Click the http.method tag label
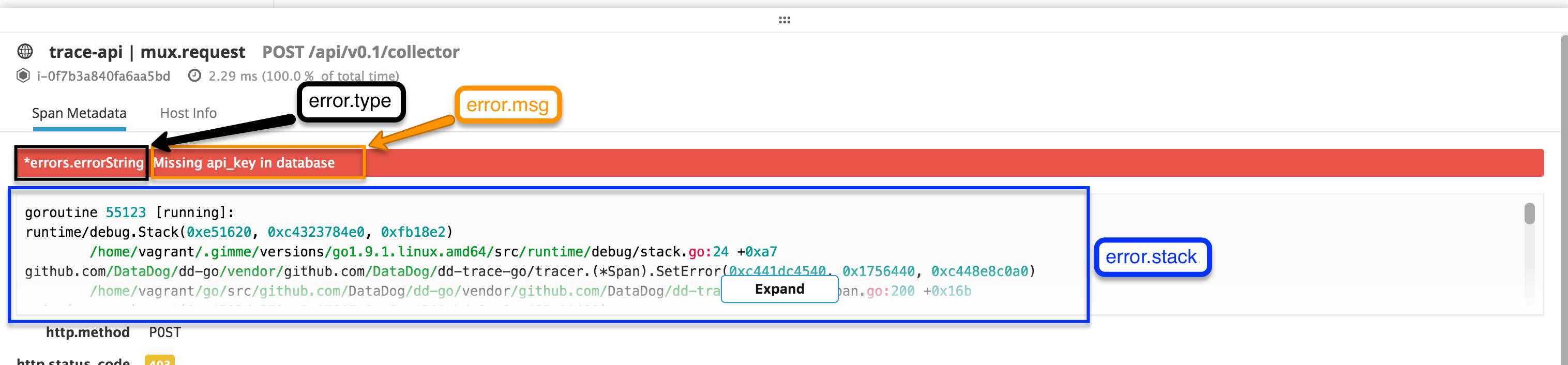This screenshot has width=1568, height=365. coord(87,332)
